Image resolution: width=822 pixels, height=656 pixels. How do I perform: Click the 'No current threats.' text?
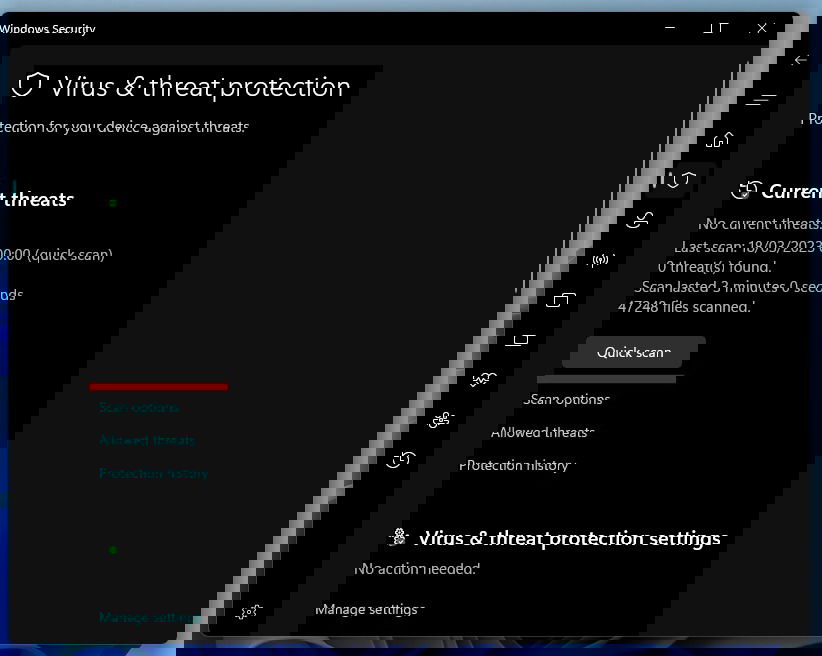tap(760, 224)
